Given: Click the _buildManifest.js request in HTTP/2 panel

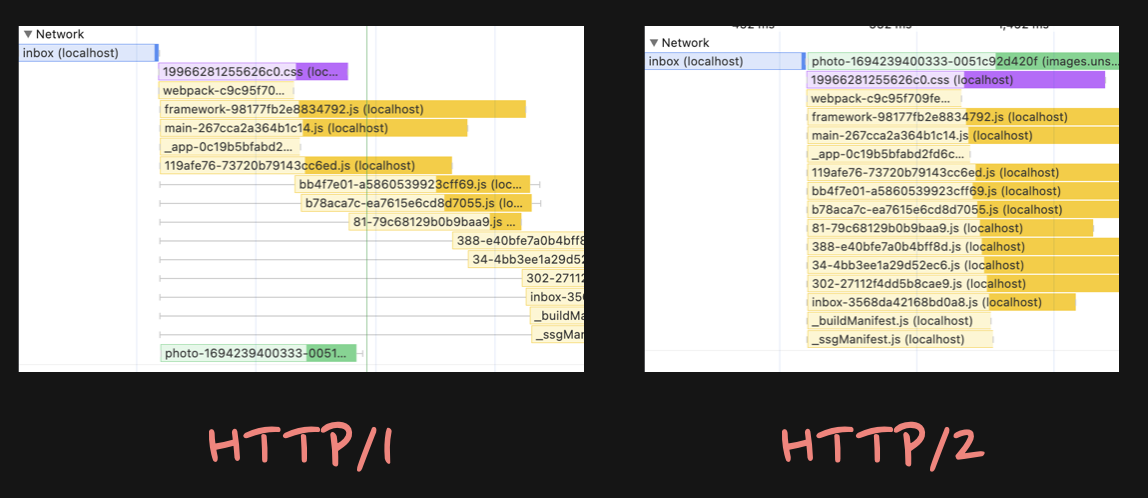Looking at the screenshot, I should (899, 321).
